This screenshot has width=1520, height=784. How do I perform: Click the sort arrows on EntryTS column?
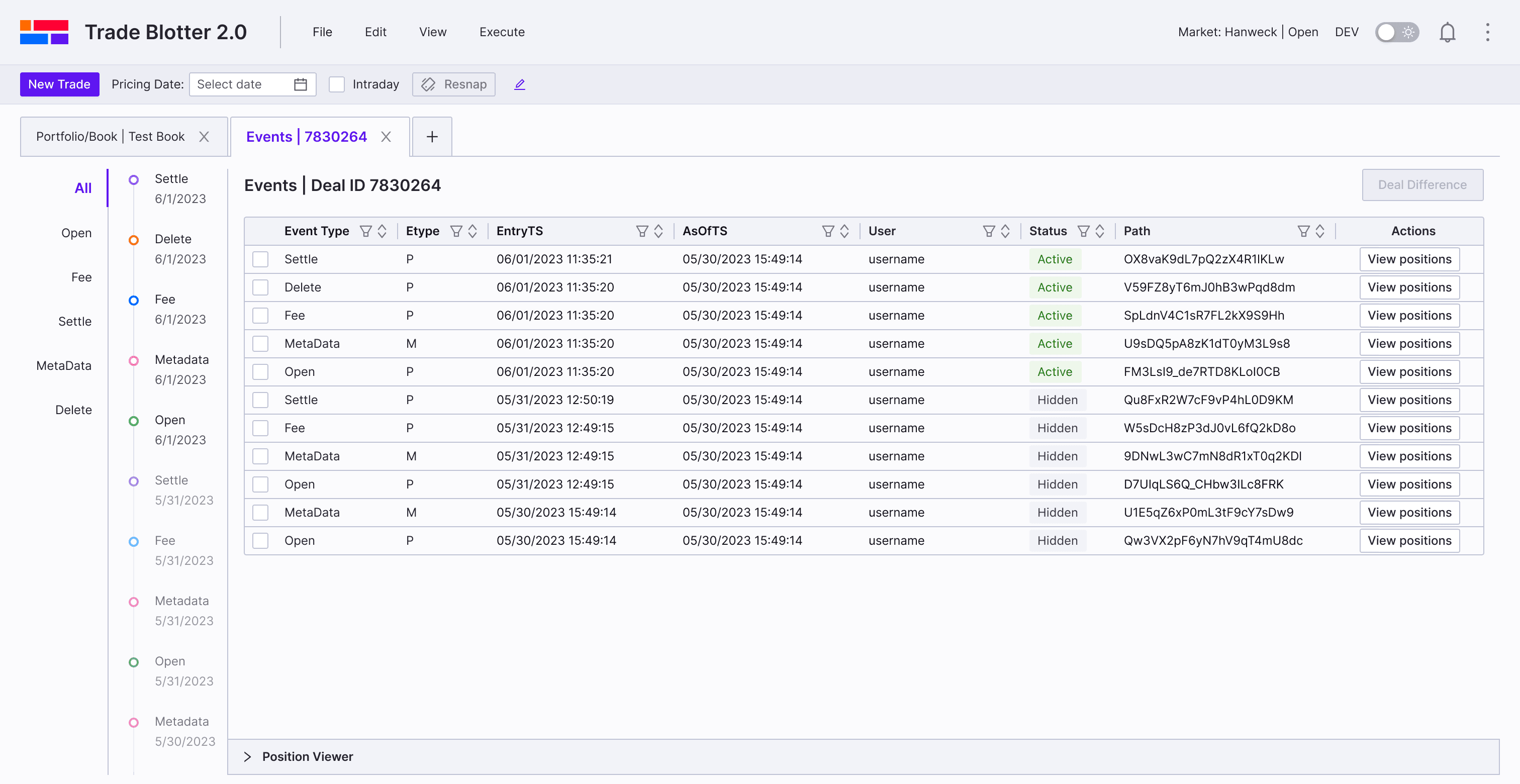(658, 231)
